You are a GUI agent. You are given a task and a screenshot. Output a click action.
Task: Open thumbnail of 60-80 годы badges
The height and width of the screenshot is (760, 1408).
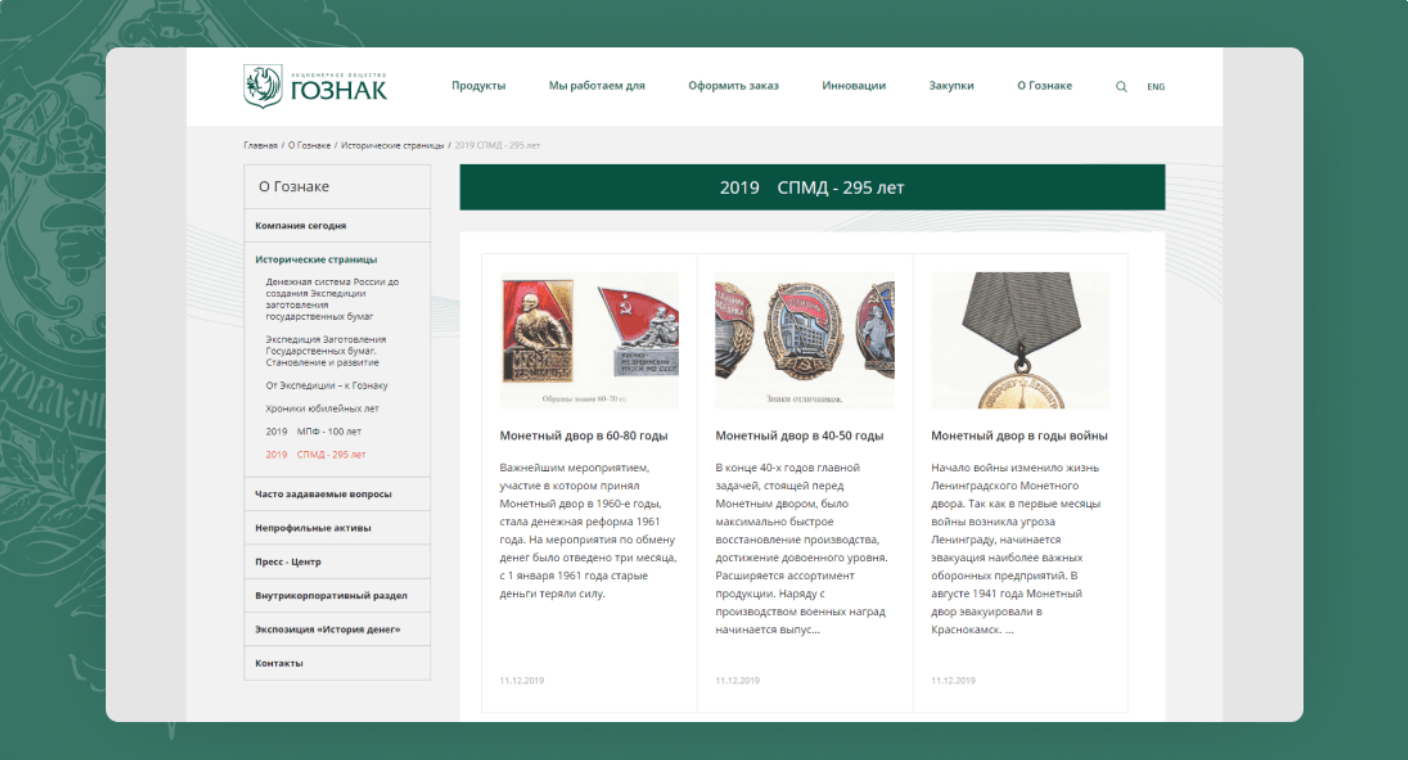(x=589, y=340)
